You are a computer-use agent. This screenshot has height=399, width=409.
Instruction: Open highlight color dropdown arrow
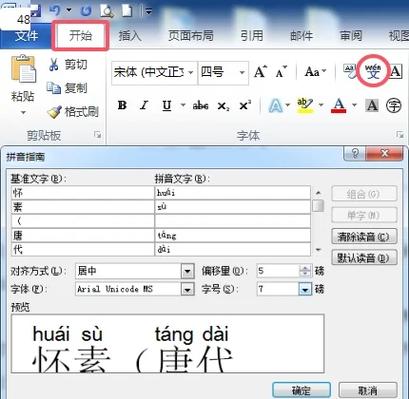pos(321,106)
